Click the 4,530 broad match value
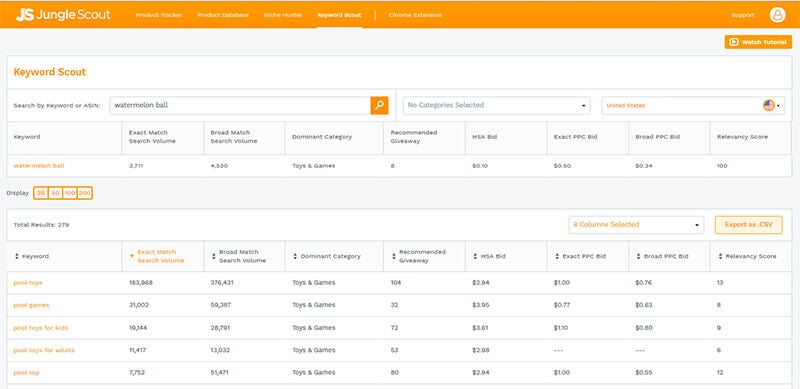Image resolution: width=800 pixels, height=389 pixels. [219, 166]
